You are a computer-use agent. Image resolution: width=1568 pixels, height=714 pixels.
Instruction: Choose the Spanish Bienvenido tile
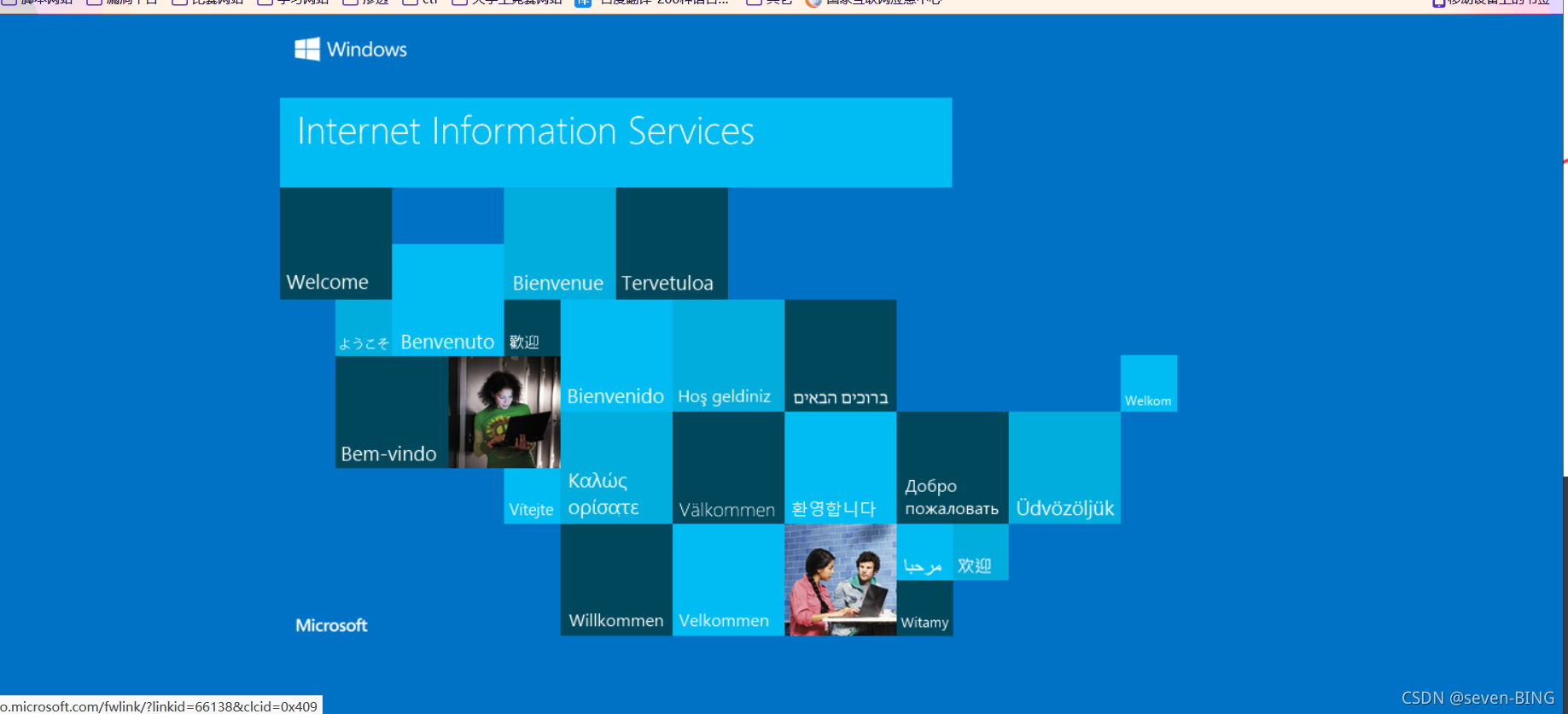coord(616,355)
